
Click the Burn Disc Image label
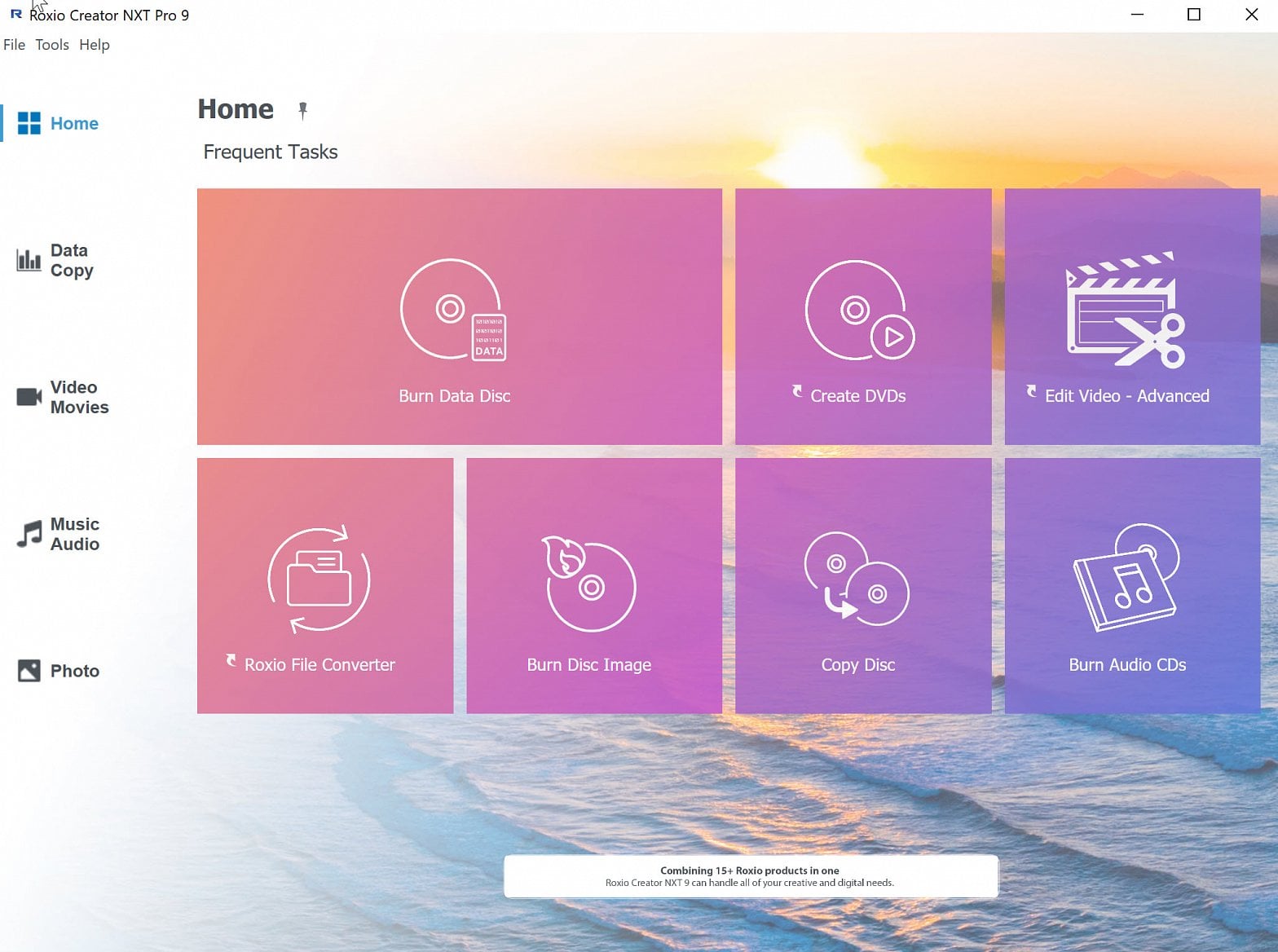click(x=589, y=665)
